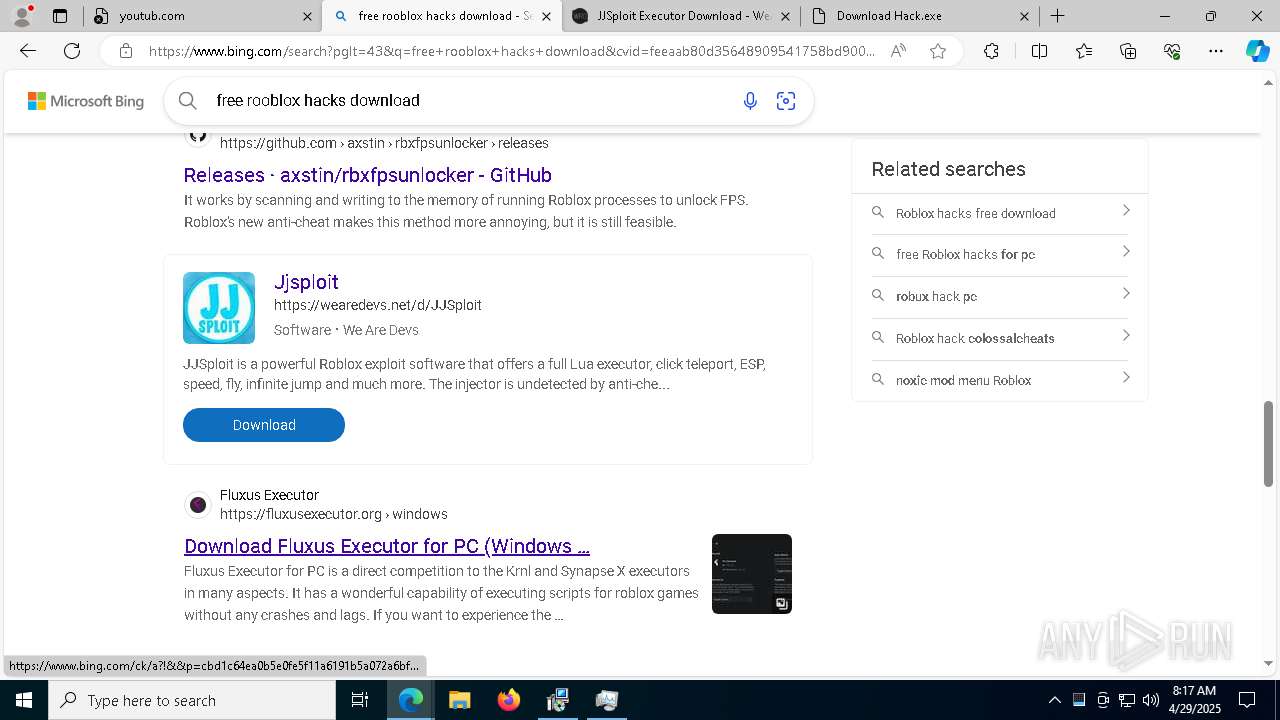Close the youtub.com tab
1280x720 pixels.
click(307, 16)
